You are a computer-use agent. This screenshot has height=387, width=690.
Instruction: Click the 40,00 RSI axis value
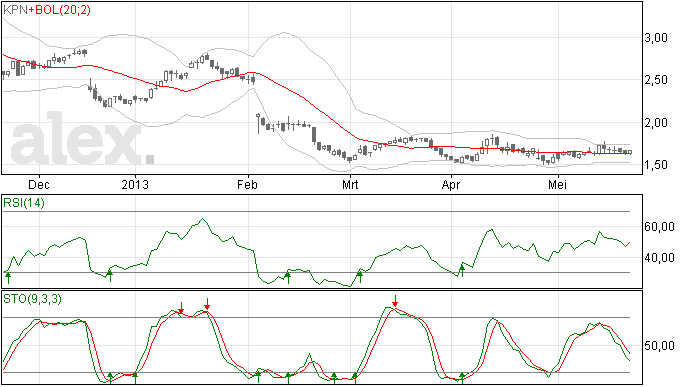(659, 258)
